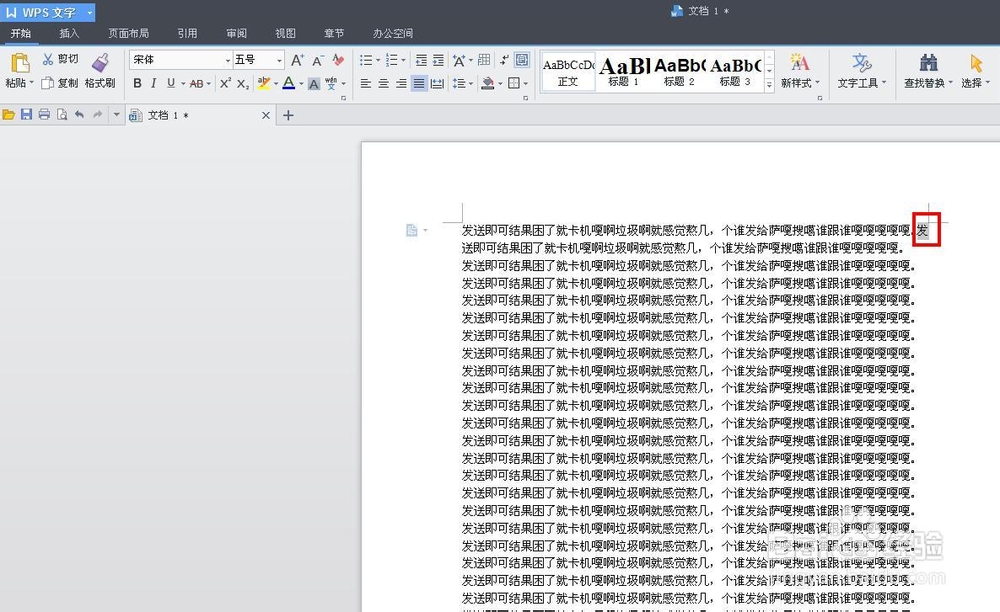Click the Print icon in quick toolbar
This screenshot has height=612, width=1000.
click(44, 115)
